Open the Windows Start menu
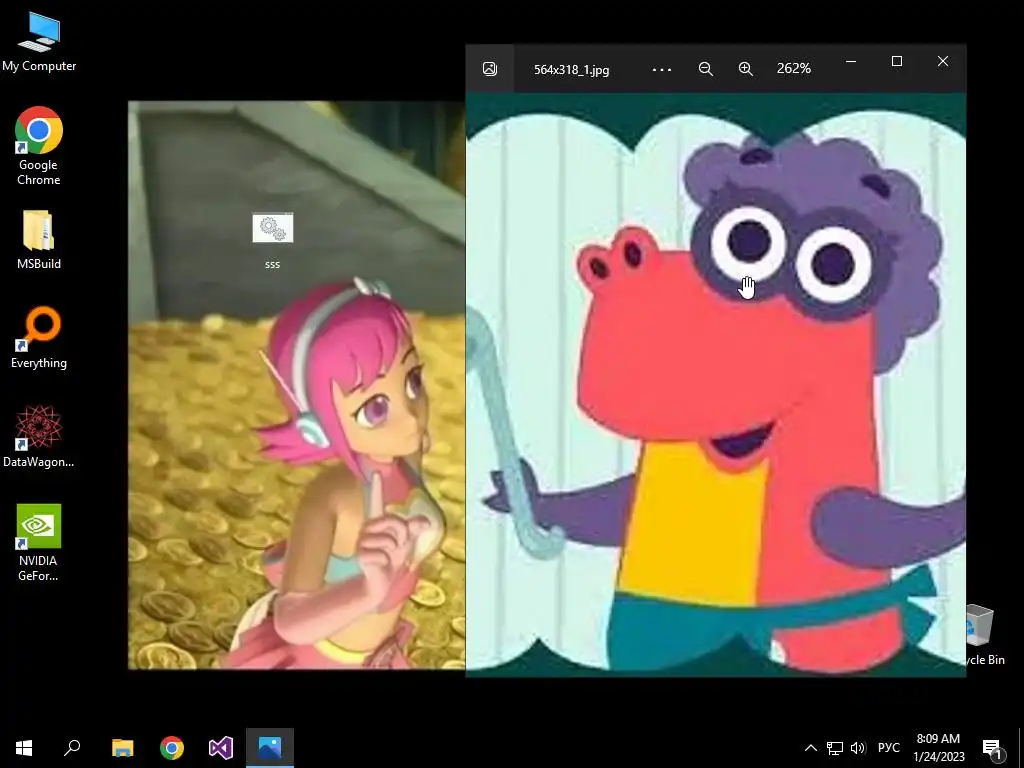The image size is (1024, 768). (24, 748)
